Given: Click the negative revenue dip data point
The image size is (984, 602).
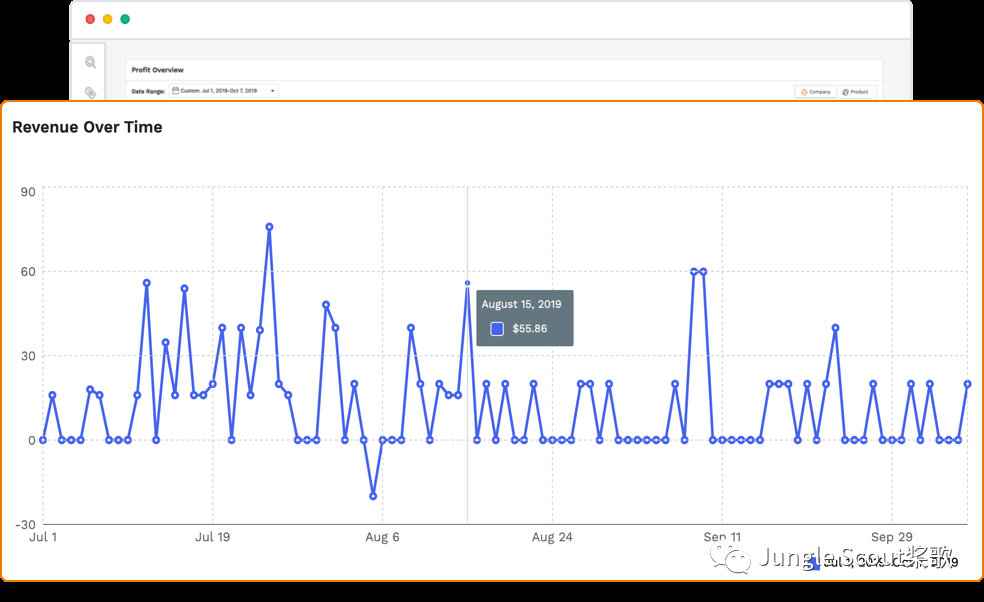Looking at the screenshot, I should [373, 496].
